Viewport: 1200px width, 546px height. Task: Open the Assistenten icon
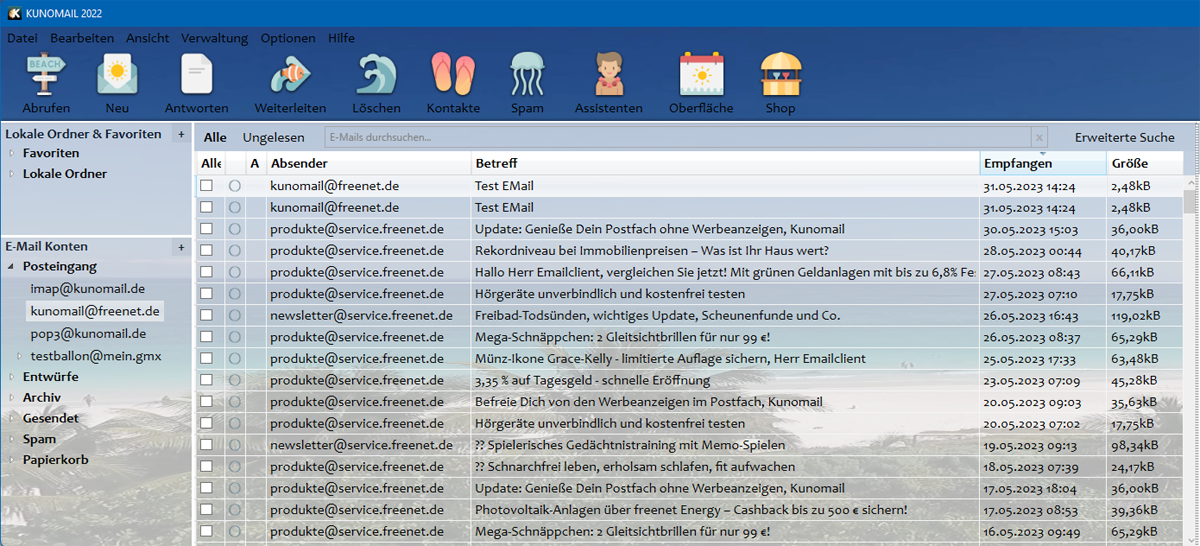(x=608, y=76)
